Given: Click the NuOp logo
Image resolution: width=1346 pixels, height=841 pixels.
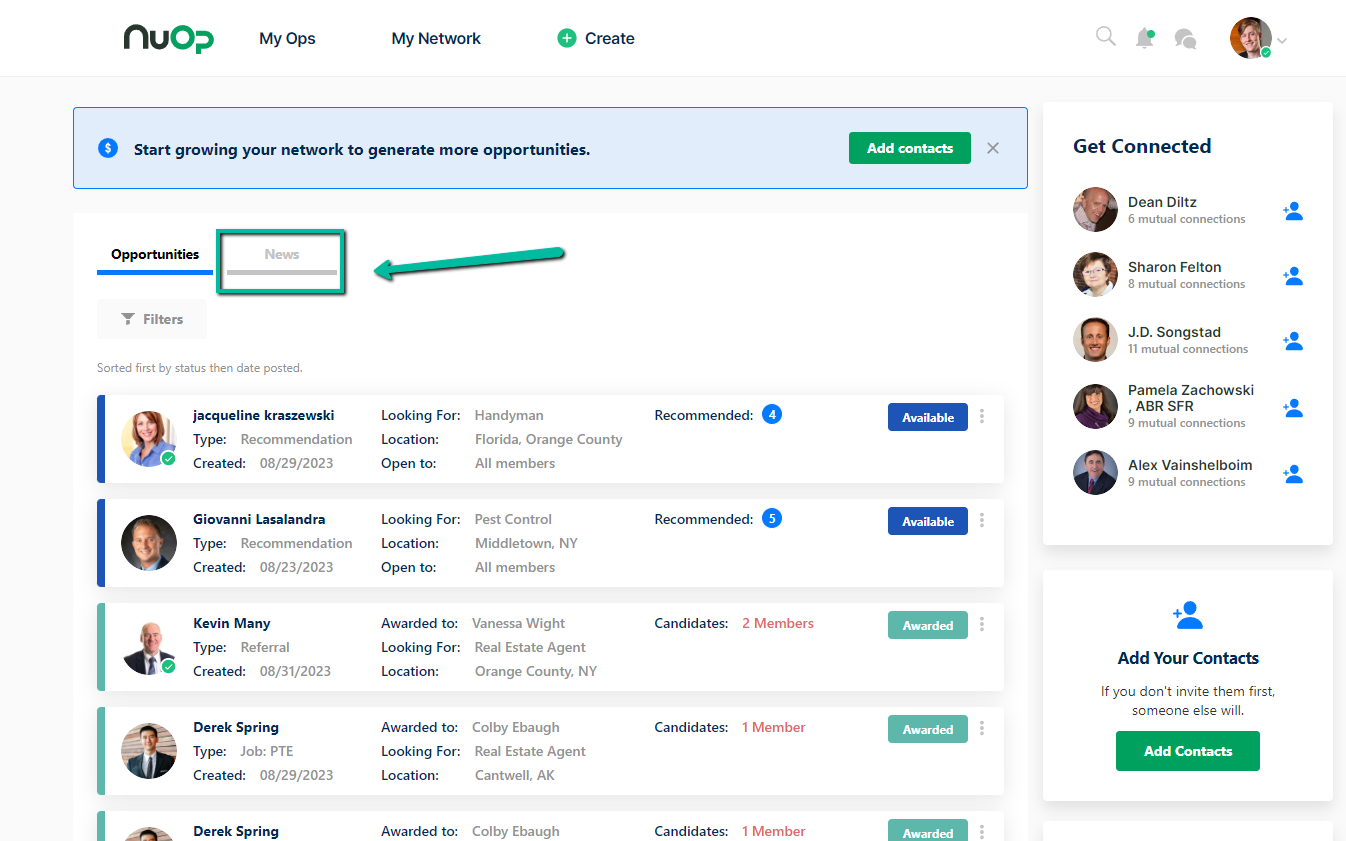Looking at the screenshot, I should 168,38.
